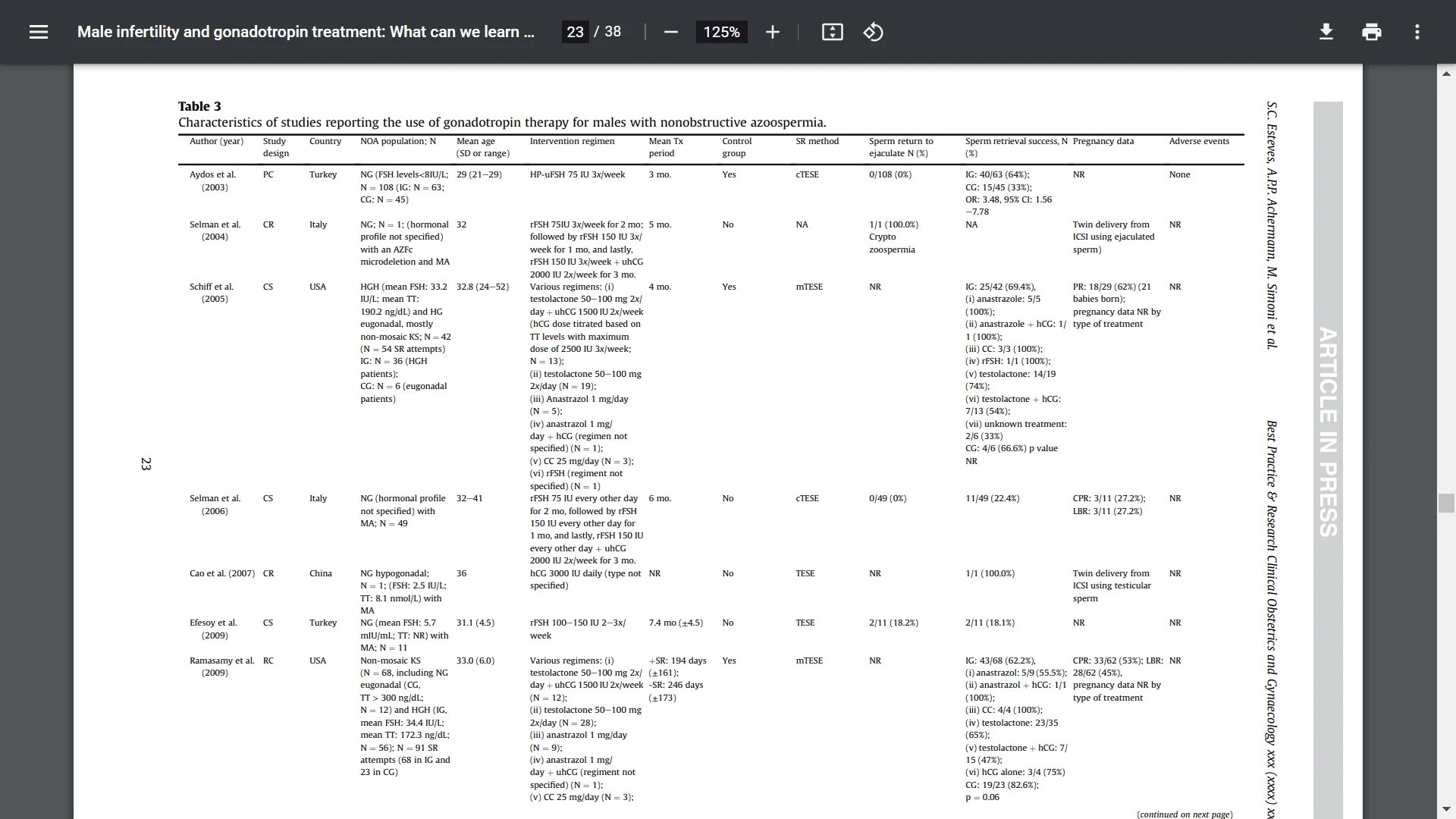Viewport: 1456px width, 819px height.
Task: Click the 'Mean Tx period' column header
Action: pyautogui.click(x=666, y=147)
